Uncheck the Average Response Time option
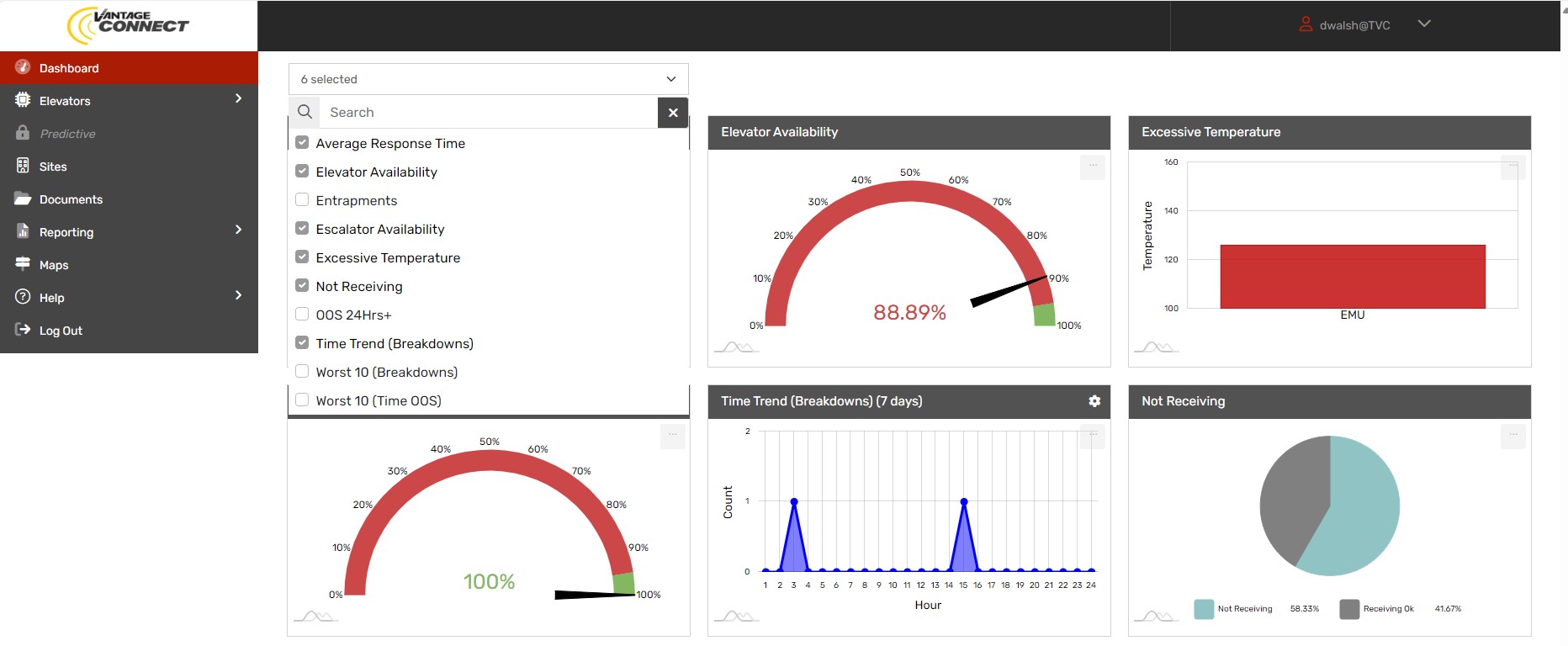The image size is (1568, 646). coord(302,143)
